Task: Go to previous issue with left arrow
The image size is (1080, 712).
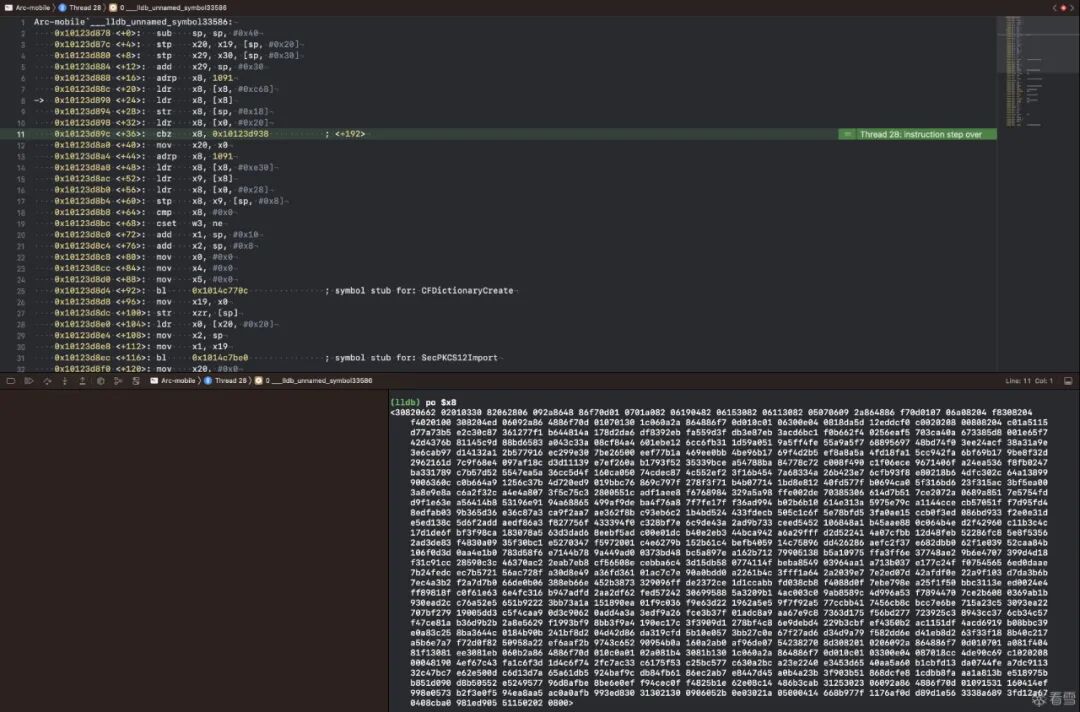Action: (1055, 8)
